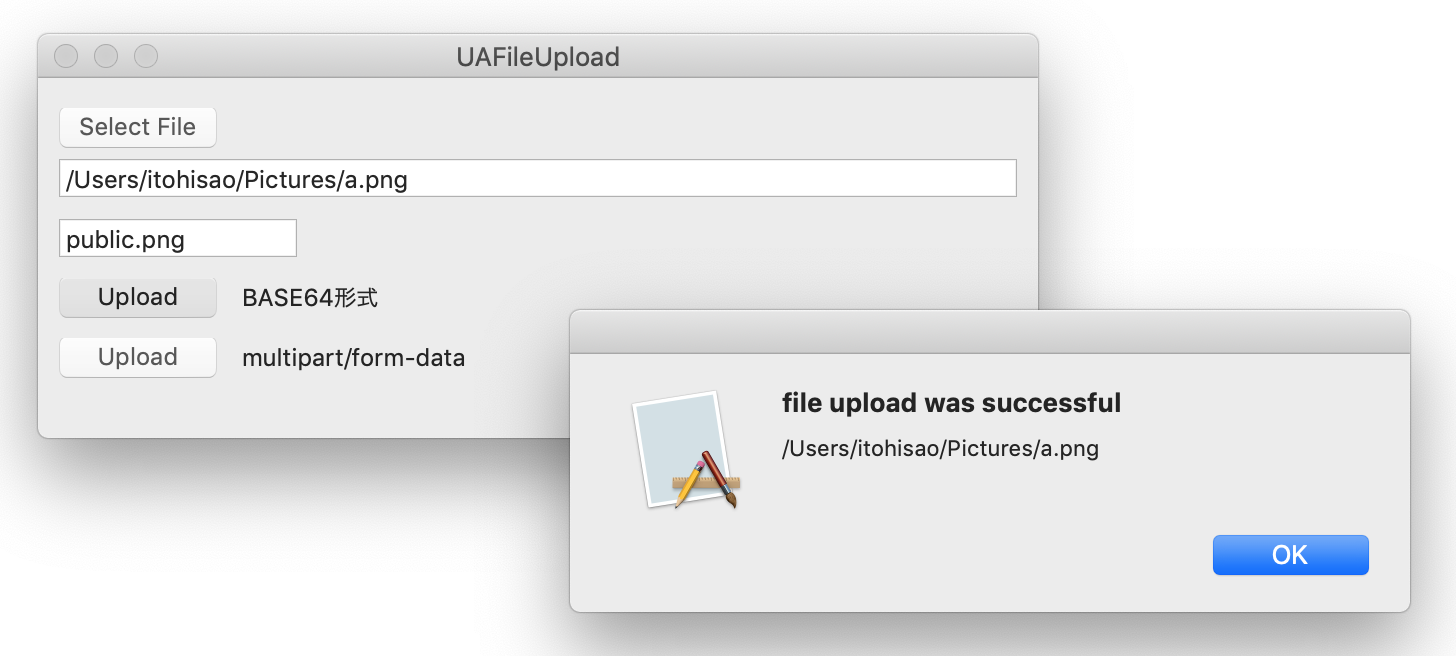Click the blank area left of the OK button

tap(900, 555)
